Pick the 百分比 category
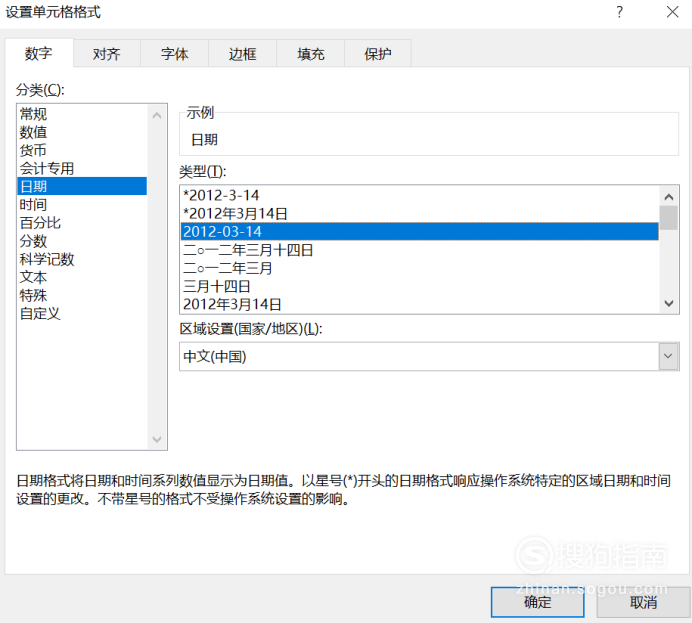The height and width of the screenshot is (623, 692). 82,222
